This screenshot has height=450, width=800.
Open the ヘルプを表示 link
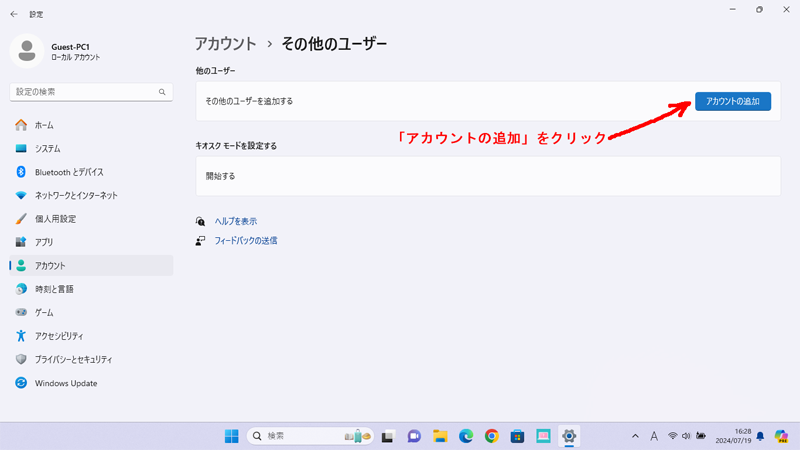coord(235,221)
